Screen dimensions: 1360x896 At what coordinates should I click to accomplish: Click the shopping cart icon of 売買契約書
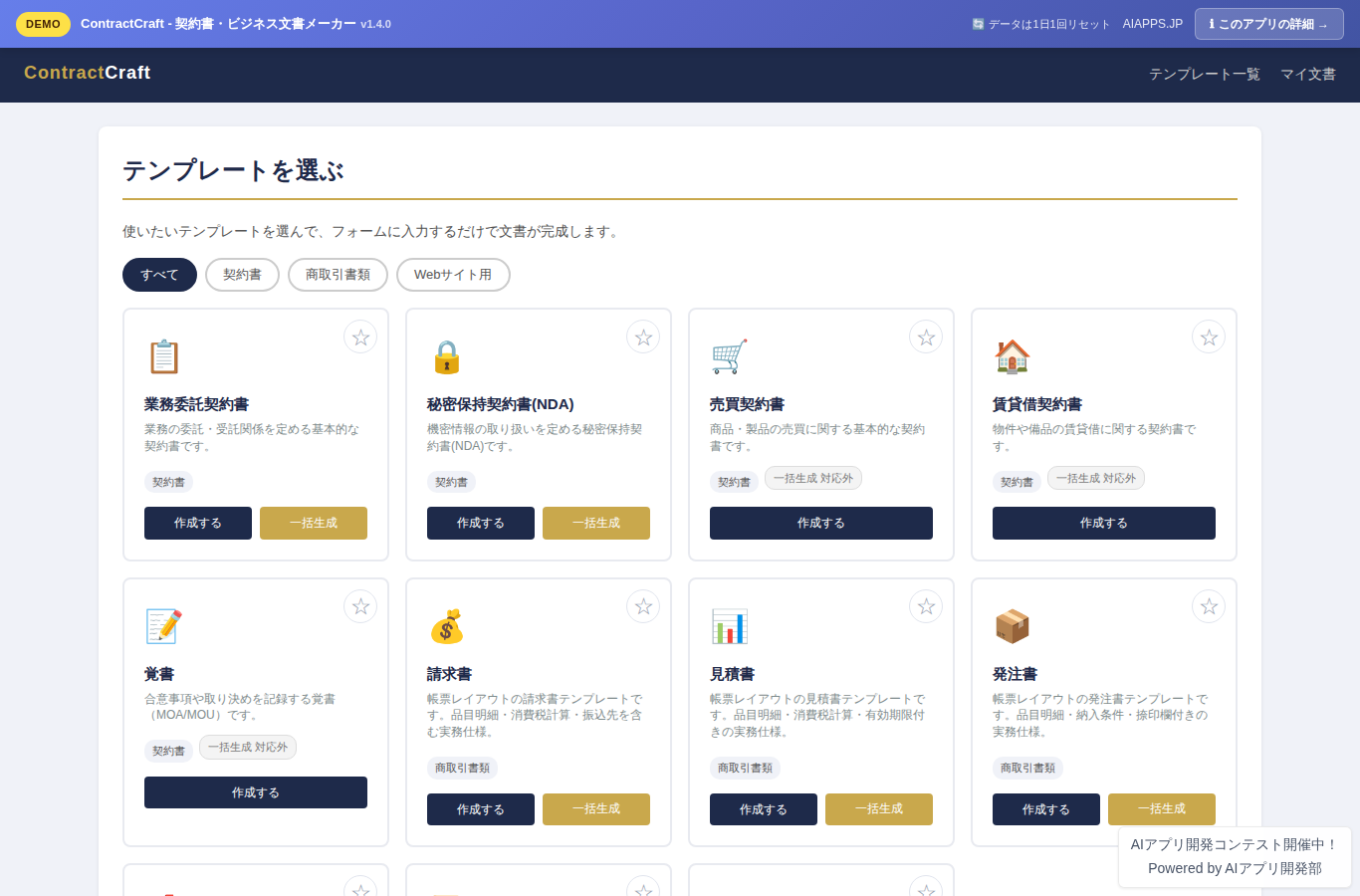pos(729,356)
